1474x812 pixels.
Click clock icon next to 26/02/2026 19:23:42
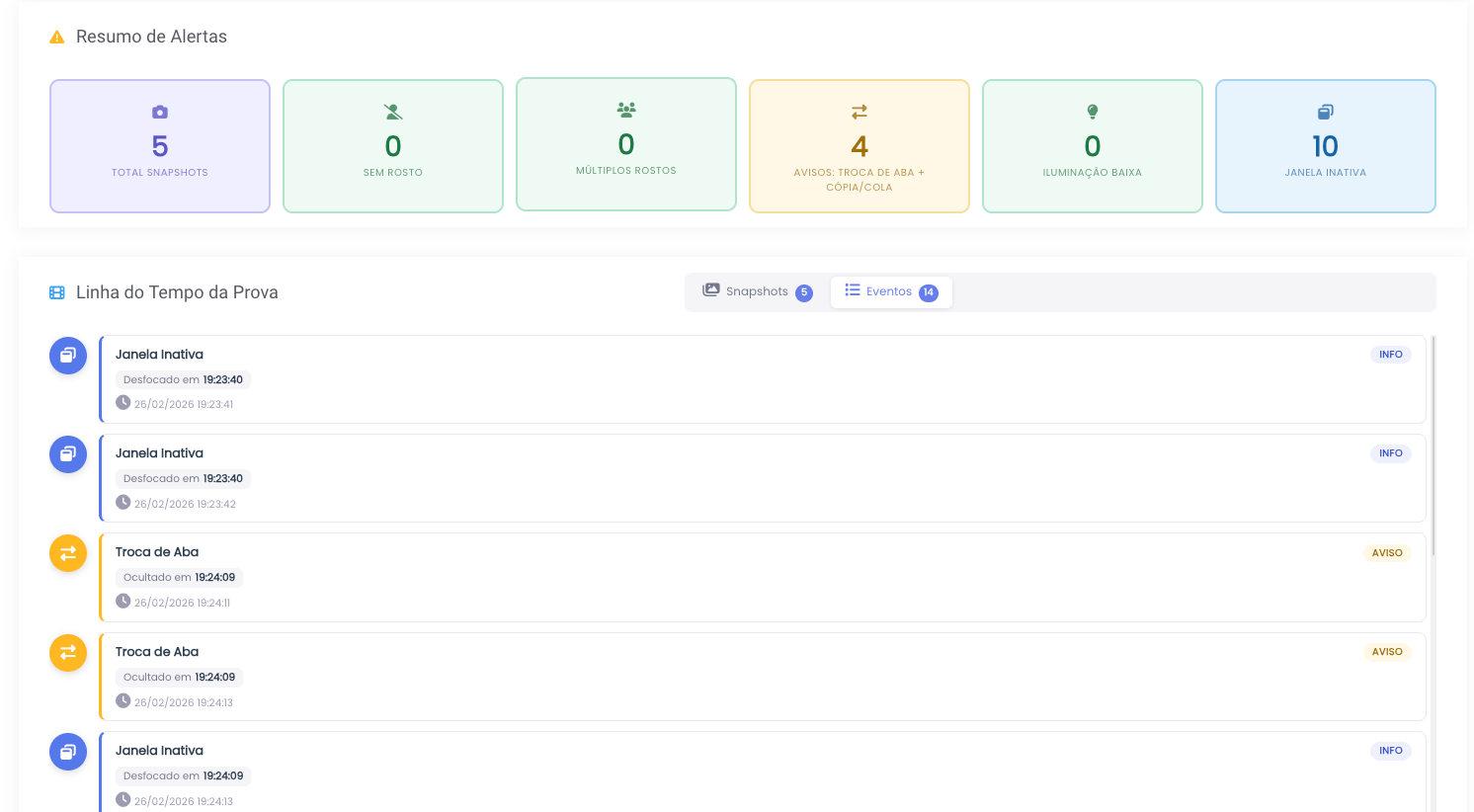tap(123, 502)
